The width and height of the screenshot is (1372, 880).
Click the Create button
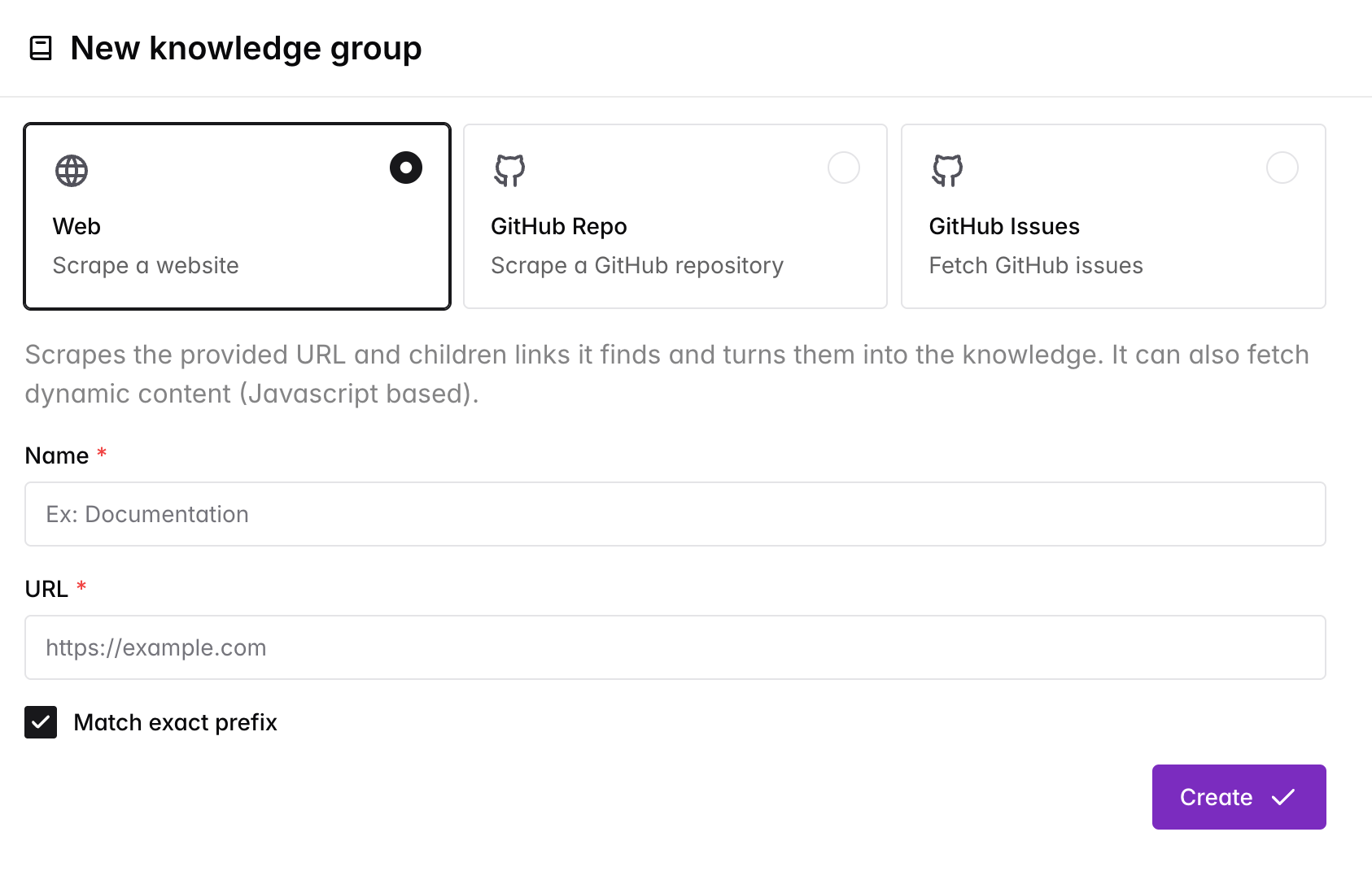[1238, 797]
